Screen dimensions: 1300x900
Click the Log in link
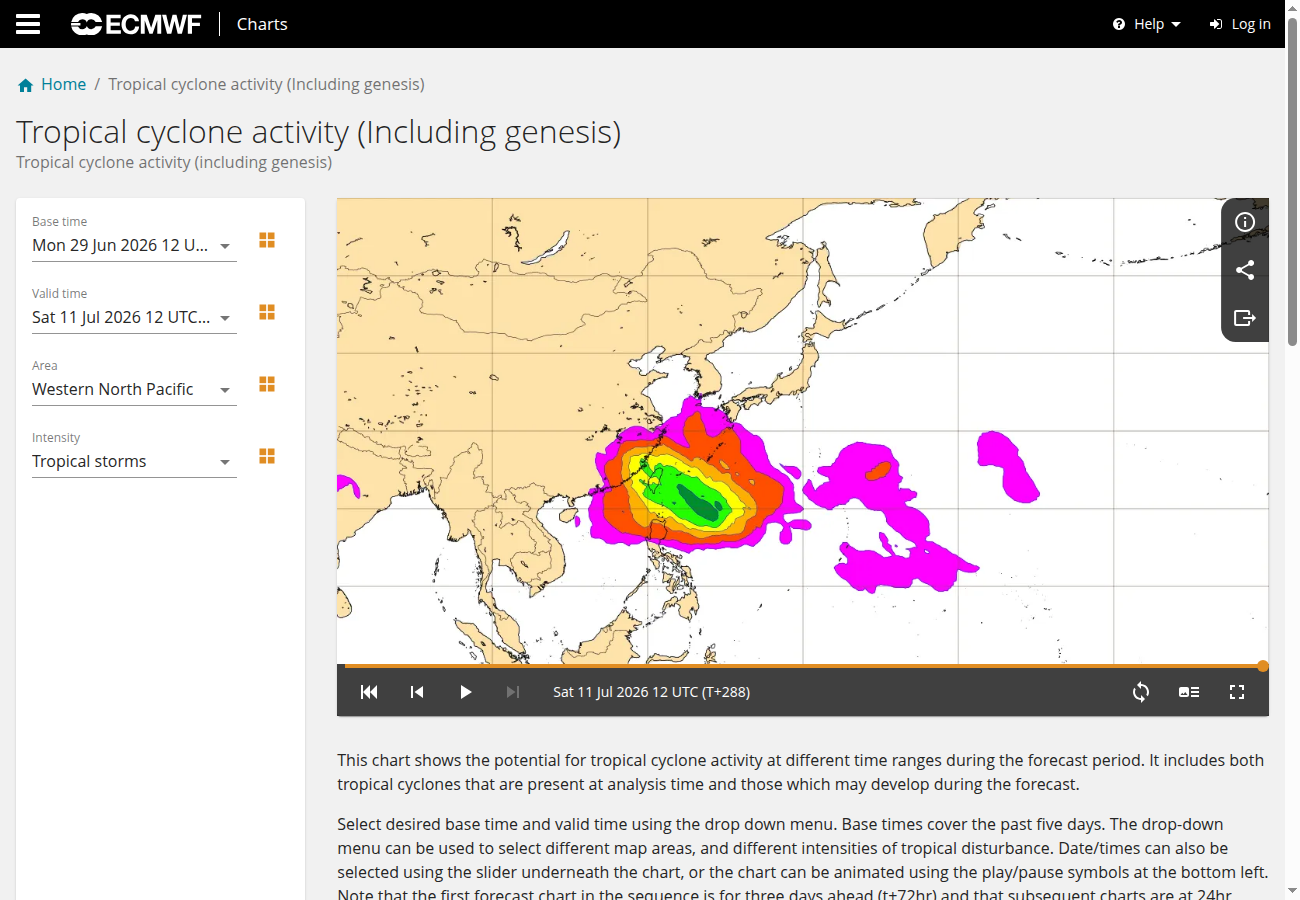tap(1240, 24)
